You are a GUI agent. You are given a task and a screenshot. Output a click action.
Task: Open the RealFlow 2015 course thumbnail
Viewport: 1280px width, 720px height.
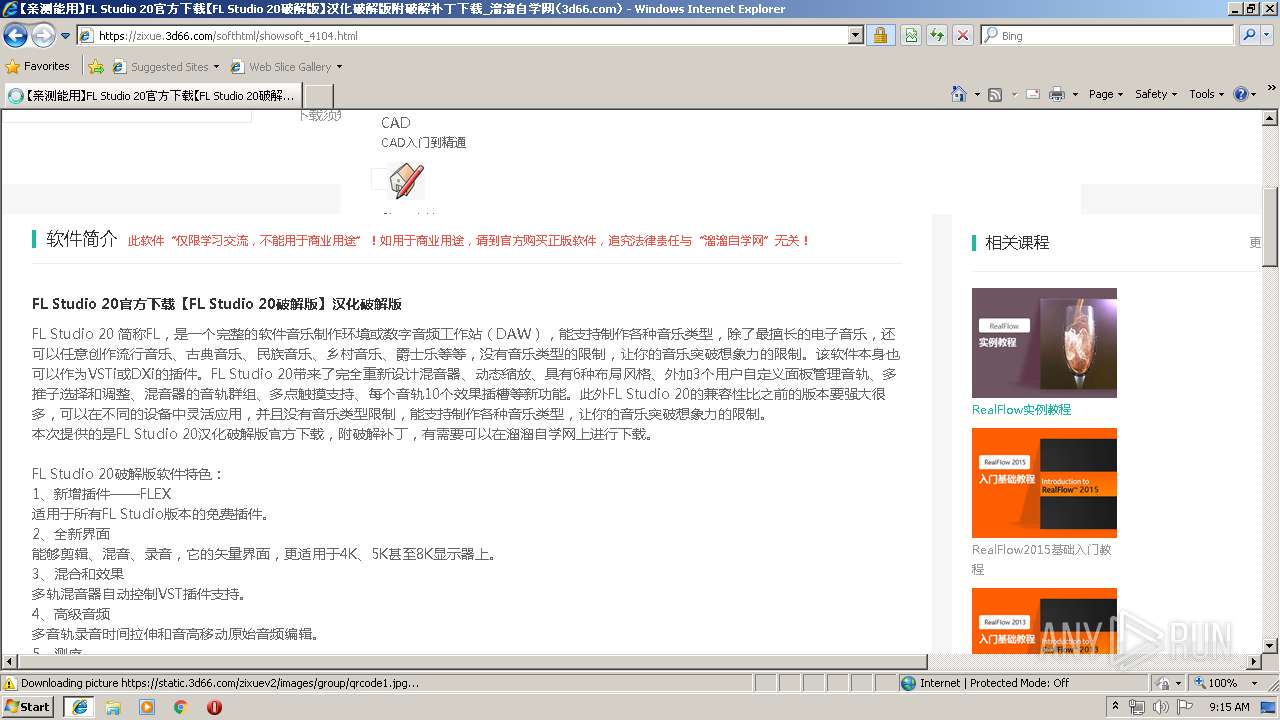point(1044,483)
